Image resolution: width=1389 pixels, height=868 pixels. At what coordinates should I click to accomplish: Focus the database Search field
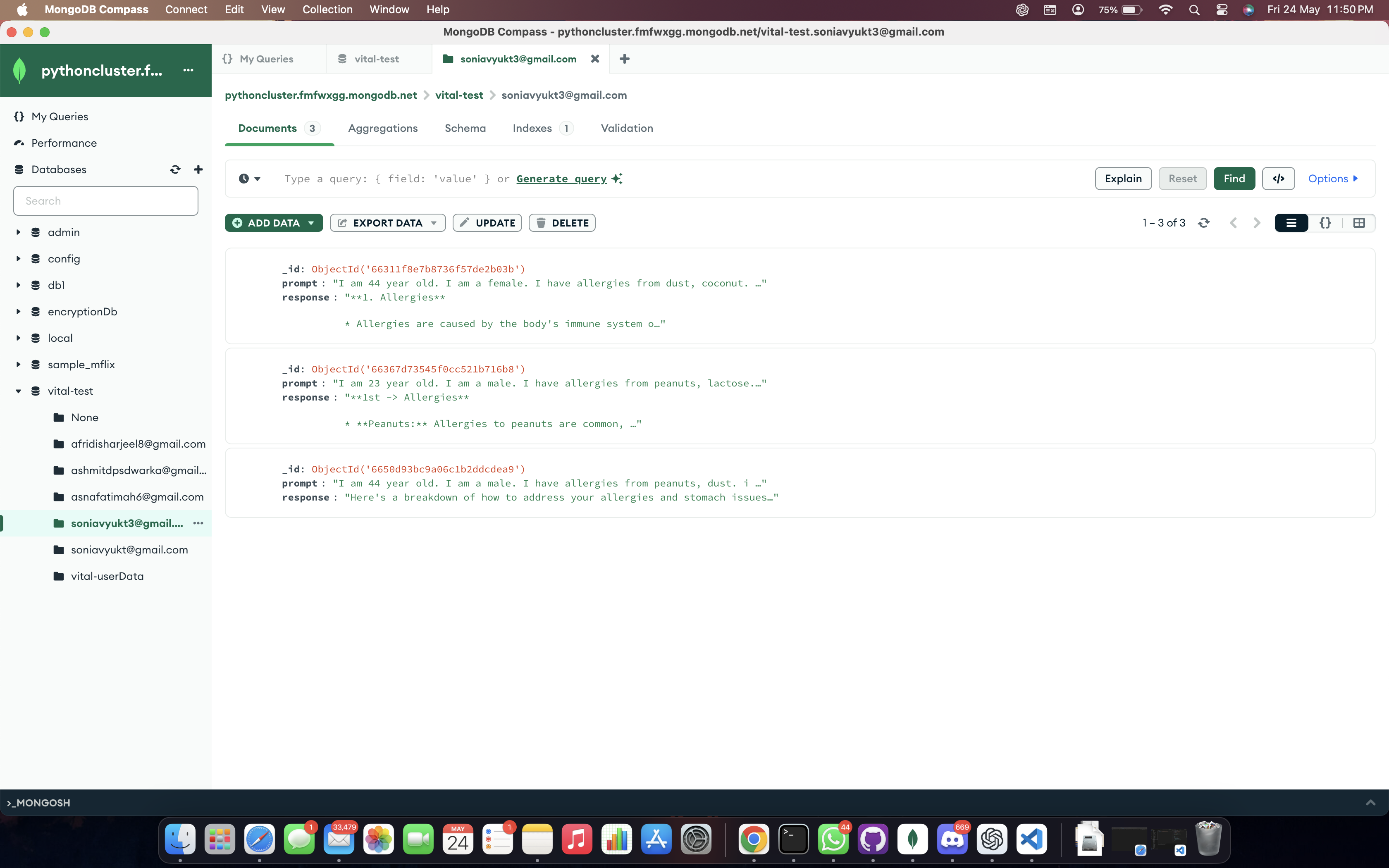tap(105, 201)
